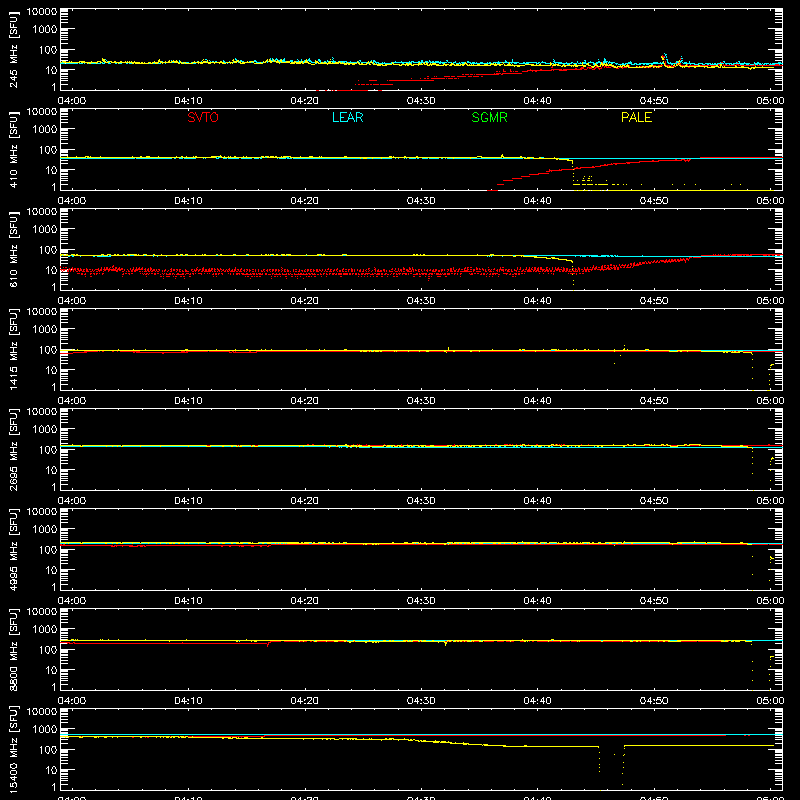The image size is (800, 800).
Task: Click the 10000 tick on the 4995 MHz axis
Action: coord(42,512)
